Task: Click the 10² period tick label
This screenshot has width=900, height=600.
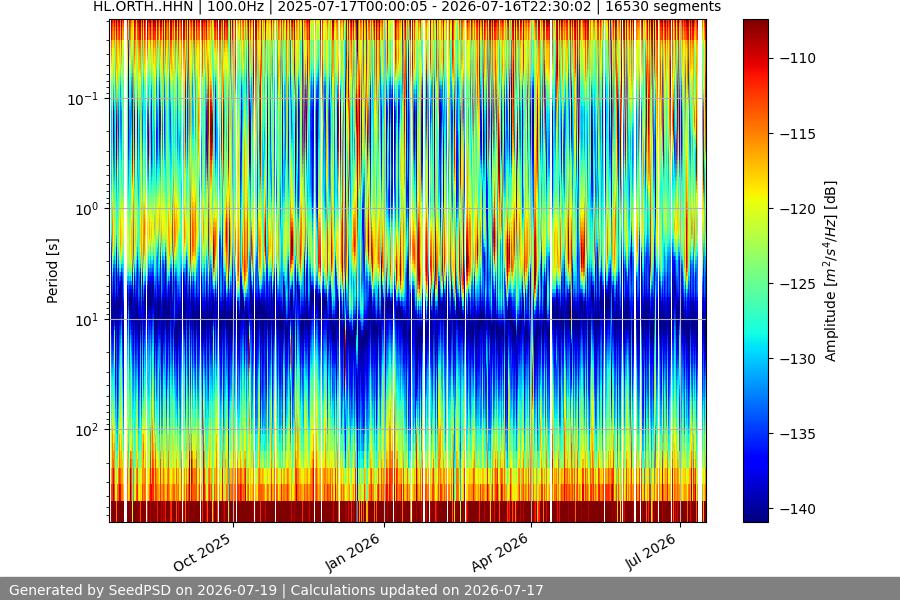Action: pyautogui.click(x=87, y=430)
